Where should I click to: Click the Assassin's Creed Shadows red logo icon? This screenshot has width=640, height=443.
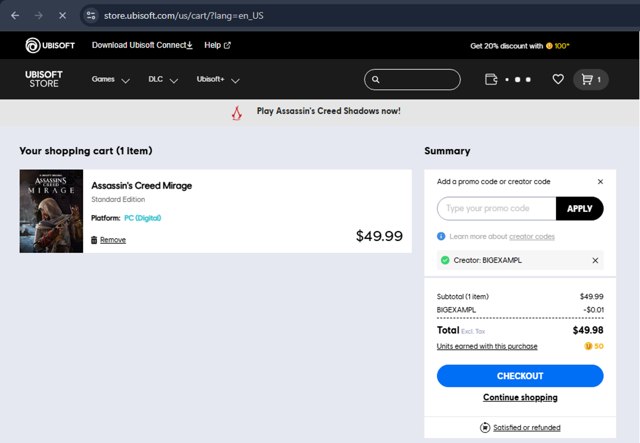pos(237,113)
